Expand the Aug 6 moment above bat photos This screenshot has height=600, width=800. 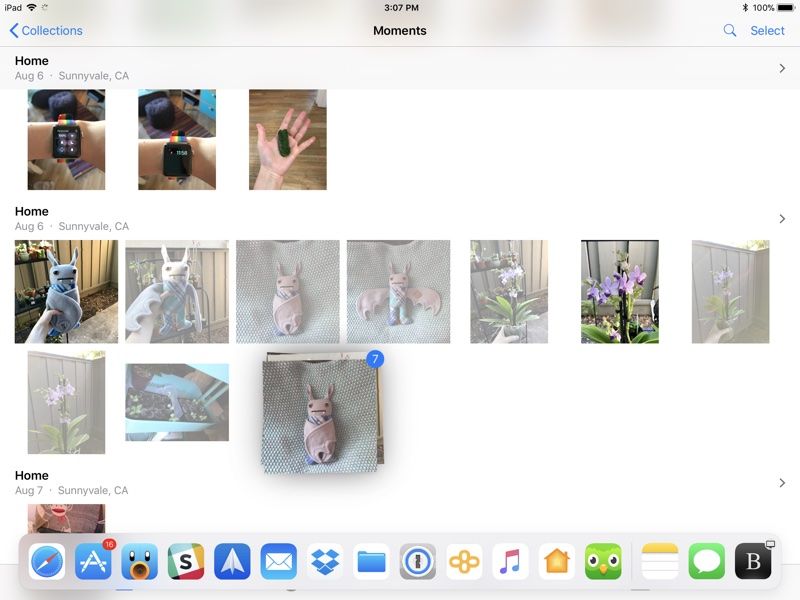[x=782, y=219]
